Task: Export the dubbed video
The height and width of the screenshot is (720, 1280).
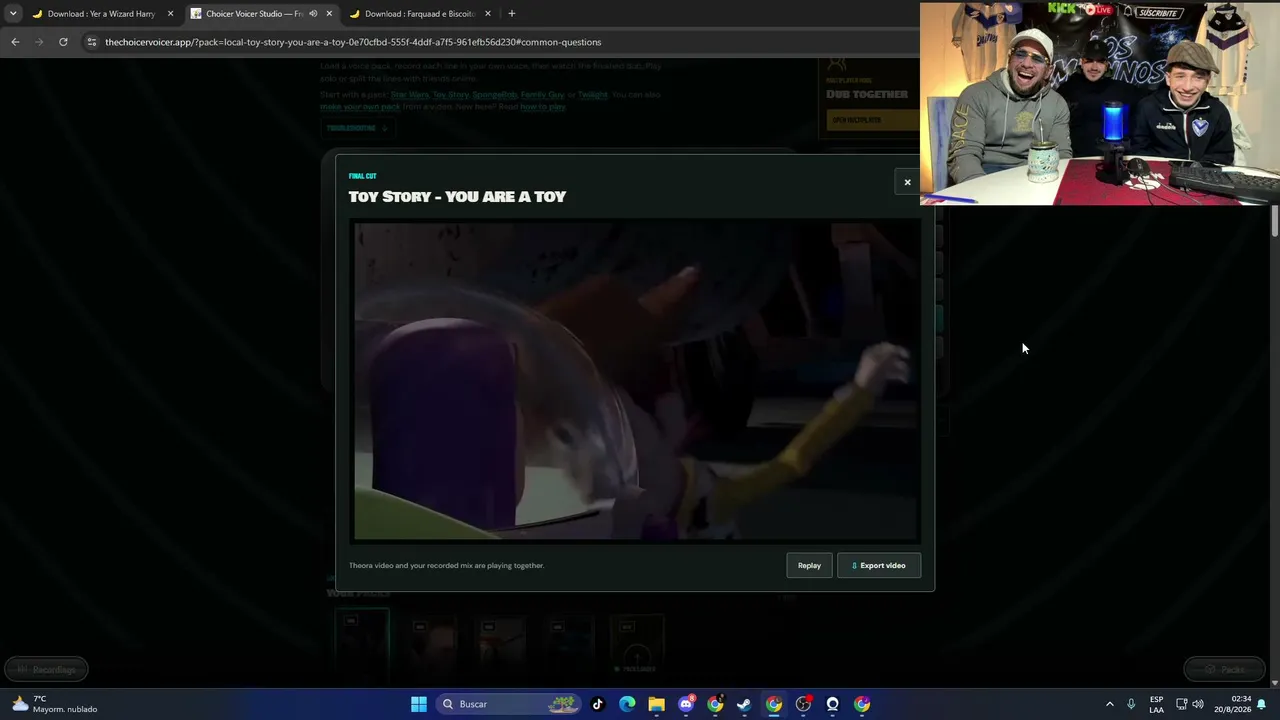Action: (x=879, y=566)
